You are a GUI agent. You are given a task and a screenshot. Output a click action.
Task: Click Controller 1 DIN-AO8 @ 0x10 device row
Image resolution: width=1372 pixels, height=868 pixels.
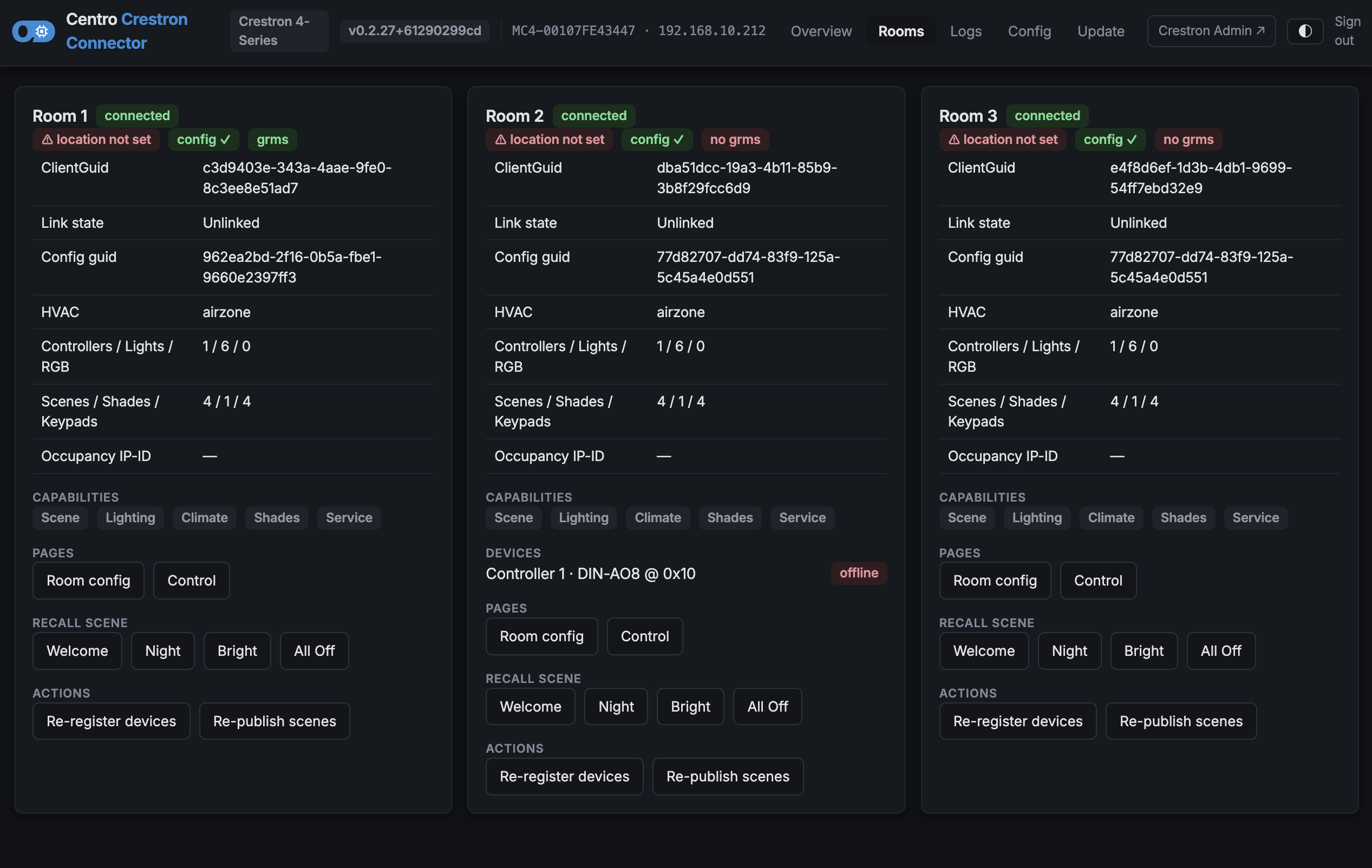tap(686, 574)
